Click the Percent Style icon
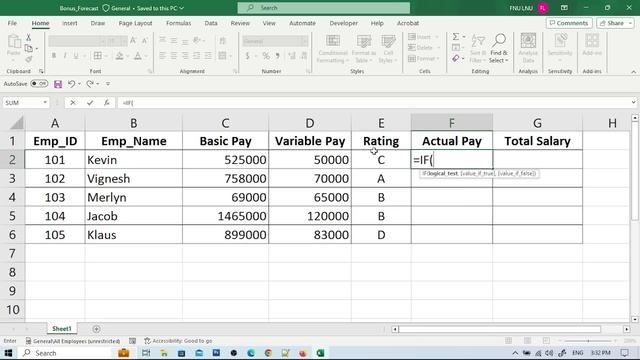This screenshot has width=640, height=360. tap(266, 56)
